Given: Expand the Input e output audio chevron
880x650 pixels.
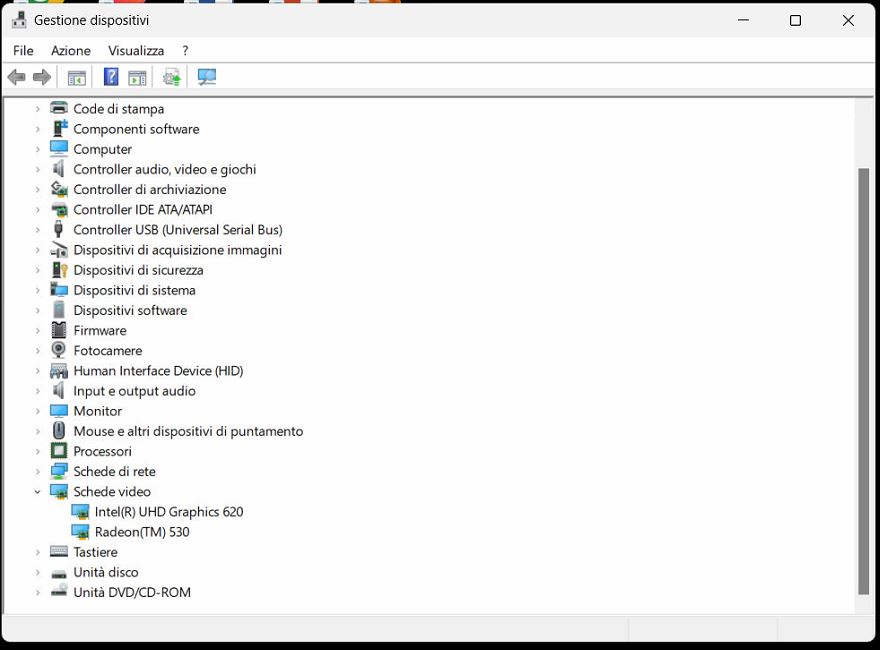Looking at the screenshot, I should coord(38,391).
